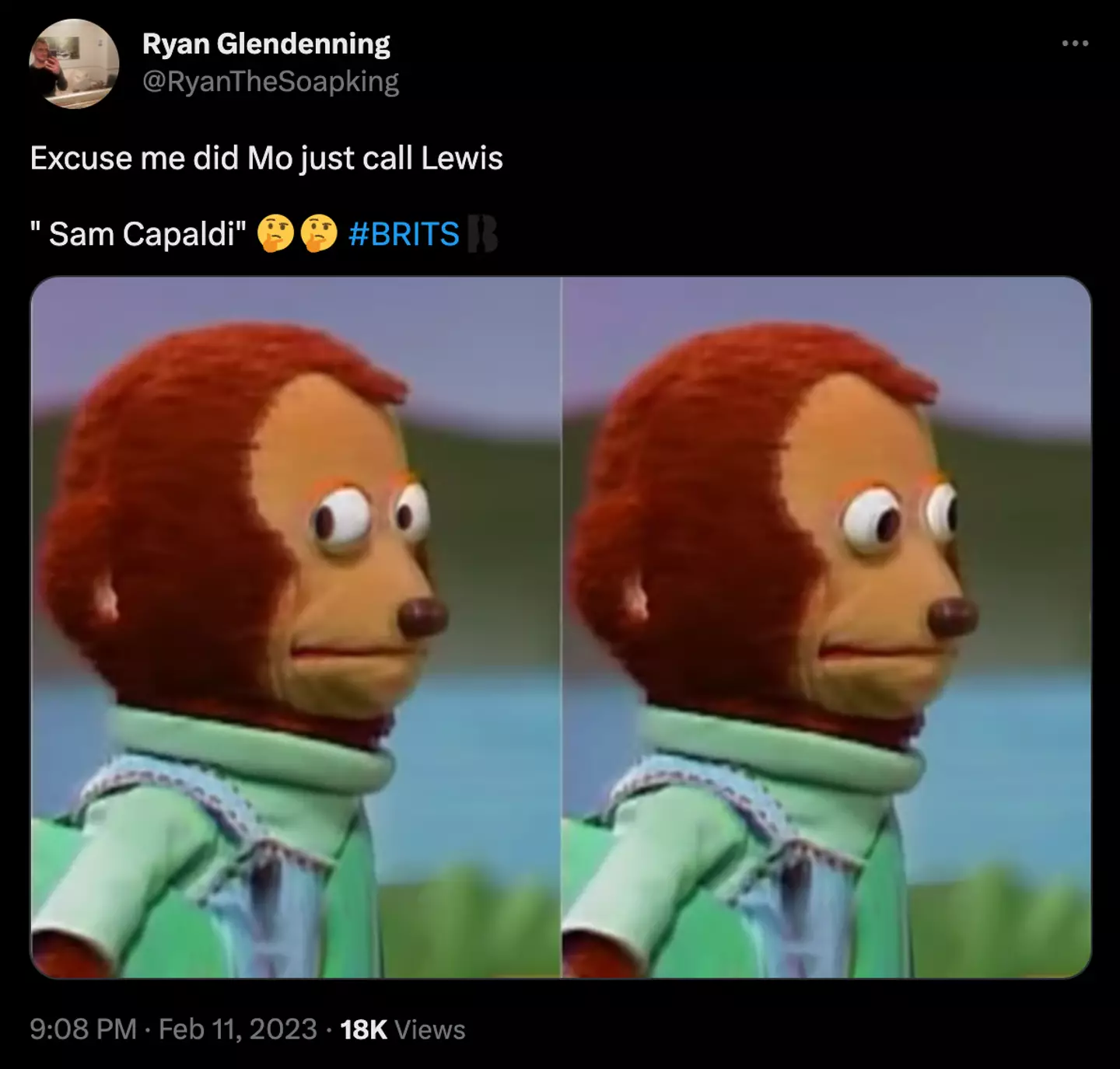The image size is (1120, 1069).
Task: Click the Feb 11, 2023 date
Action: (x=238, y=1029)
